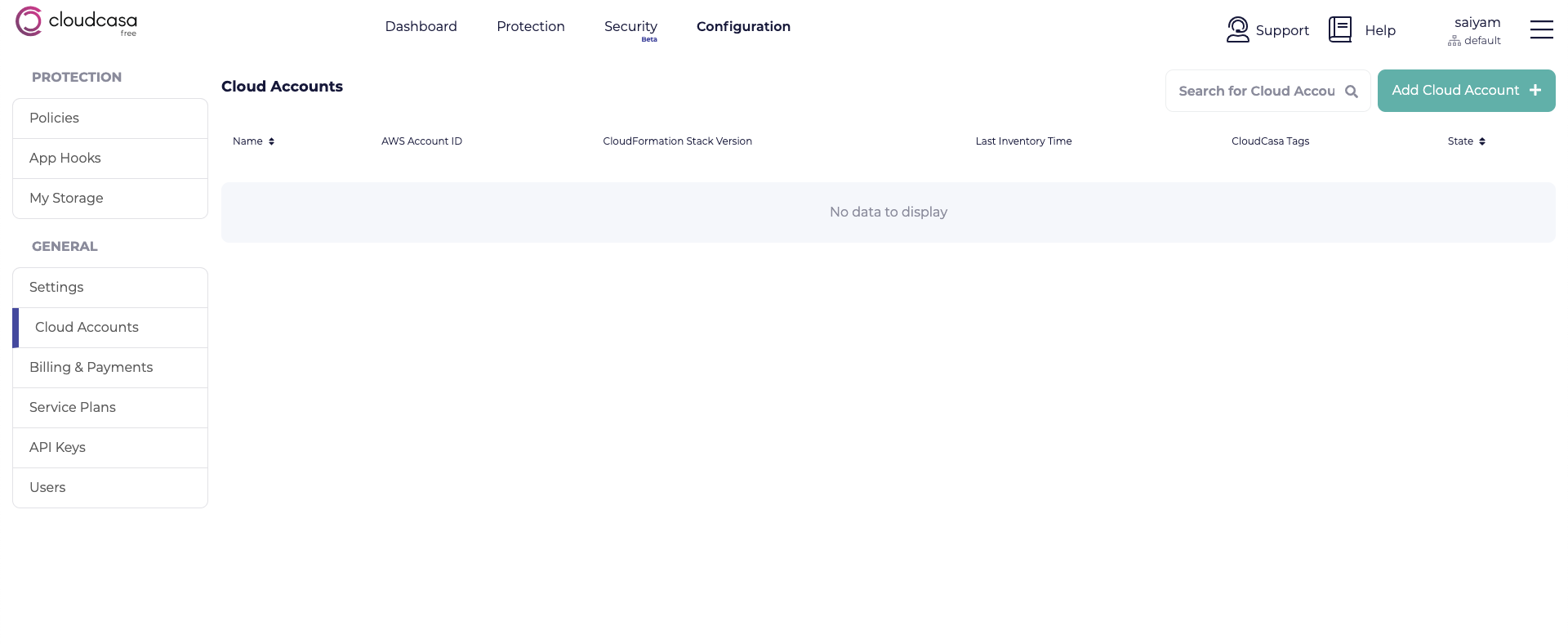Click the CloudFormation Stack Version column header
1568x644 pixels.
tap(677, 141)
